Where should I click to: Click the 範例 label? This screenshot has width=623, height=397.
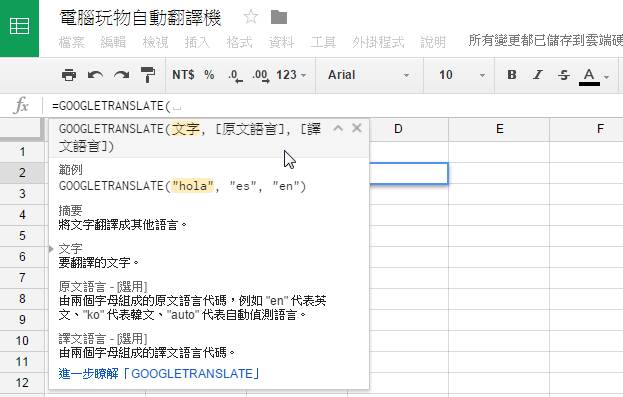coord(70,170)
